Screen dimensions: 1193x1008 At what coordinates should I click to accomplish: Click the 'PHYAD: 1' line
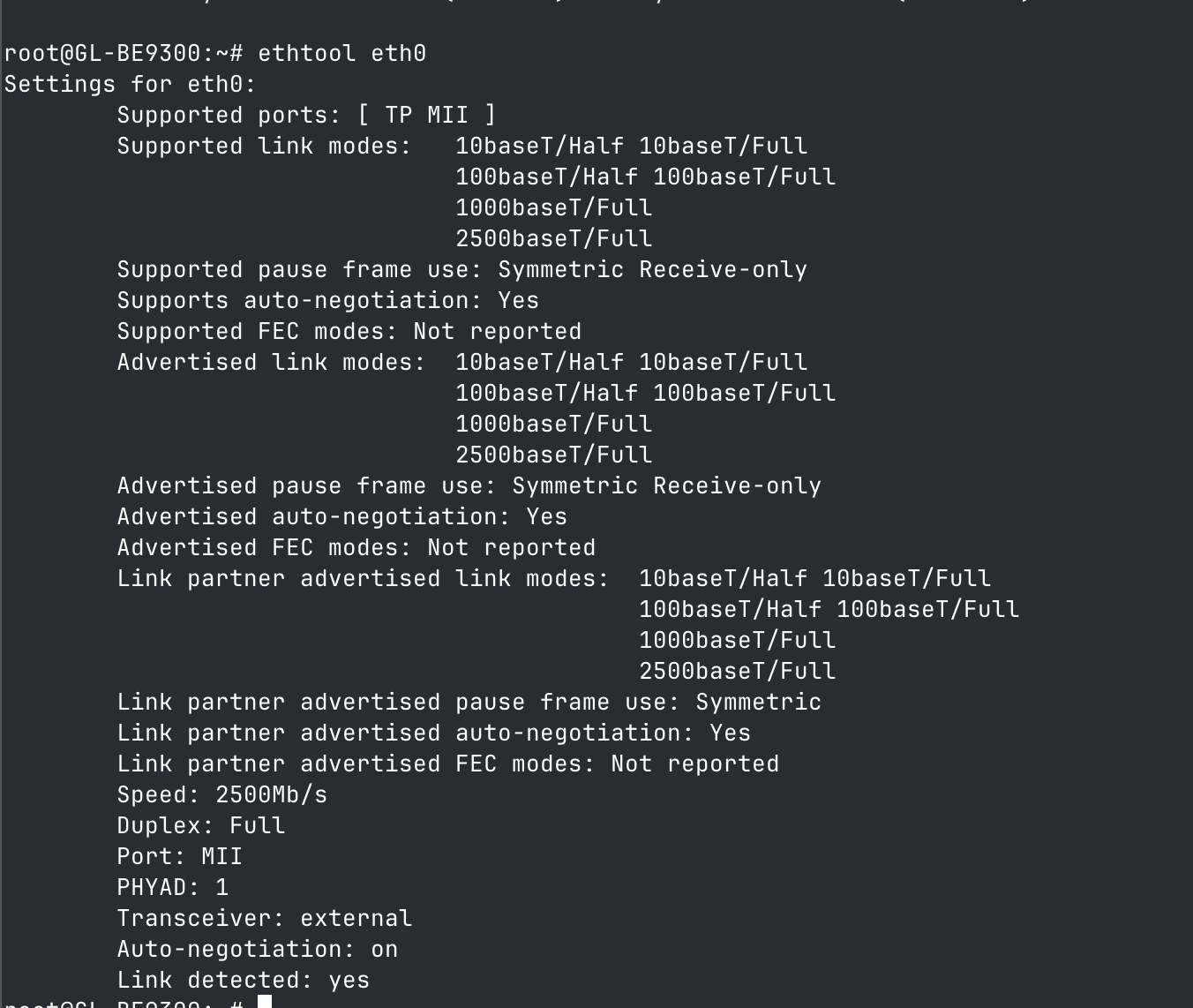[172, 888]
